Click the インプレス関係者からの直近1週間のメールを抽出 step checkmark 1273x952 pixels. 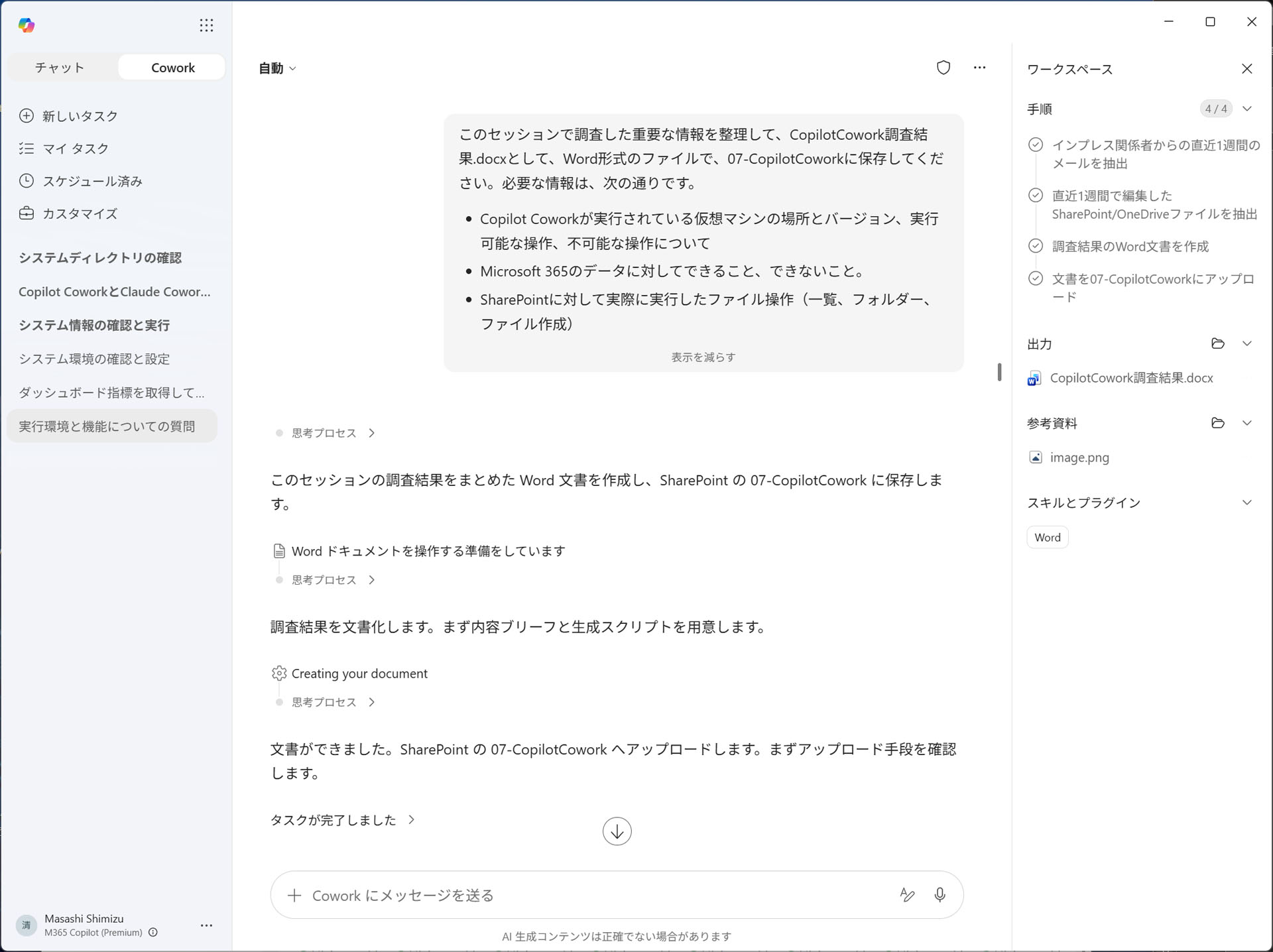1035,145
